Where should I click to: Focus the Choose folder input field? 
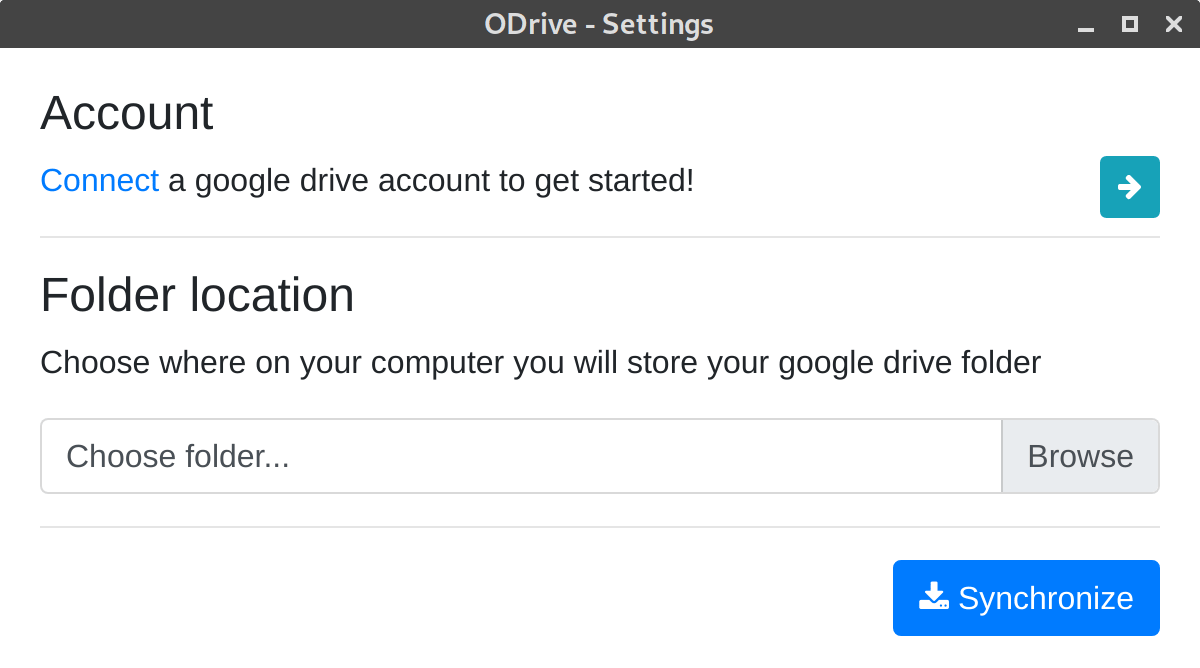(520, 456)
